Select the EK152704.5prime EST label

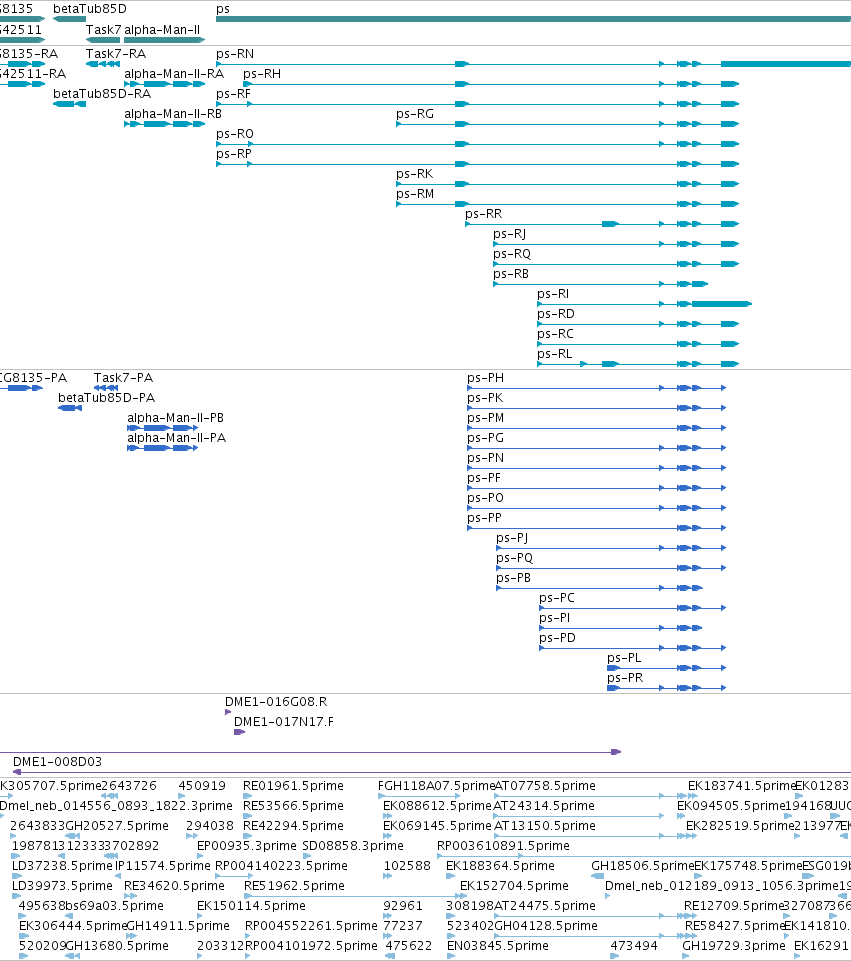(x=515, y=886)
